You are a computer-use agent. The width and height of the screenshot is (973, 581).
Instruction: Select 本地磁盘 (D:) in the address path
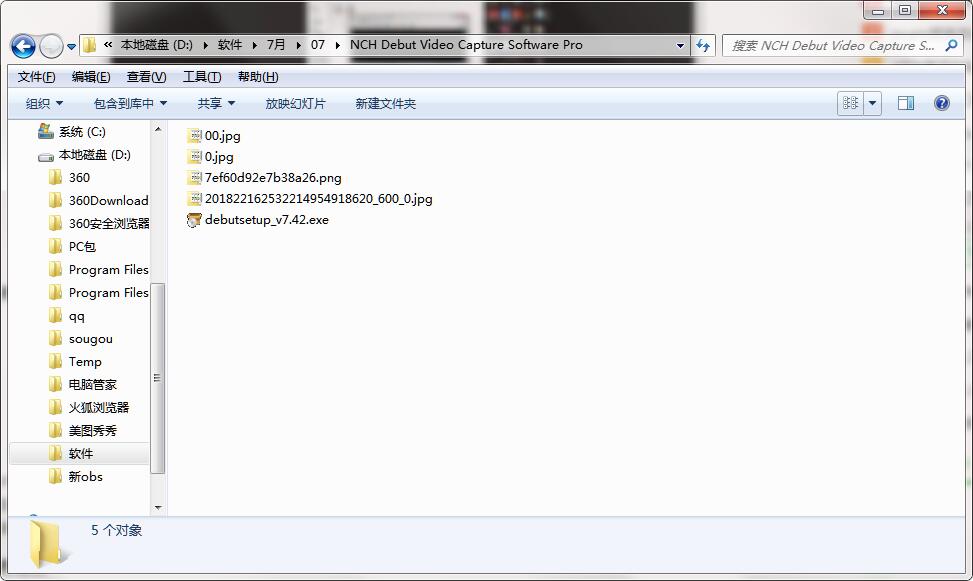click(156, 45)
